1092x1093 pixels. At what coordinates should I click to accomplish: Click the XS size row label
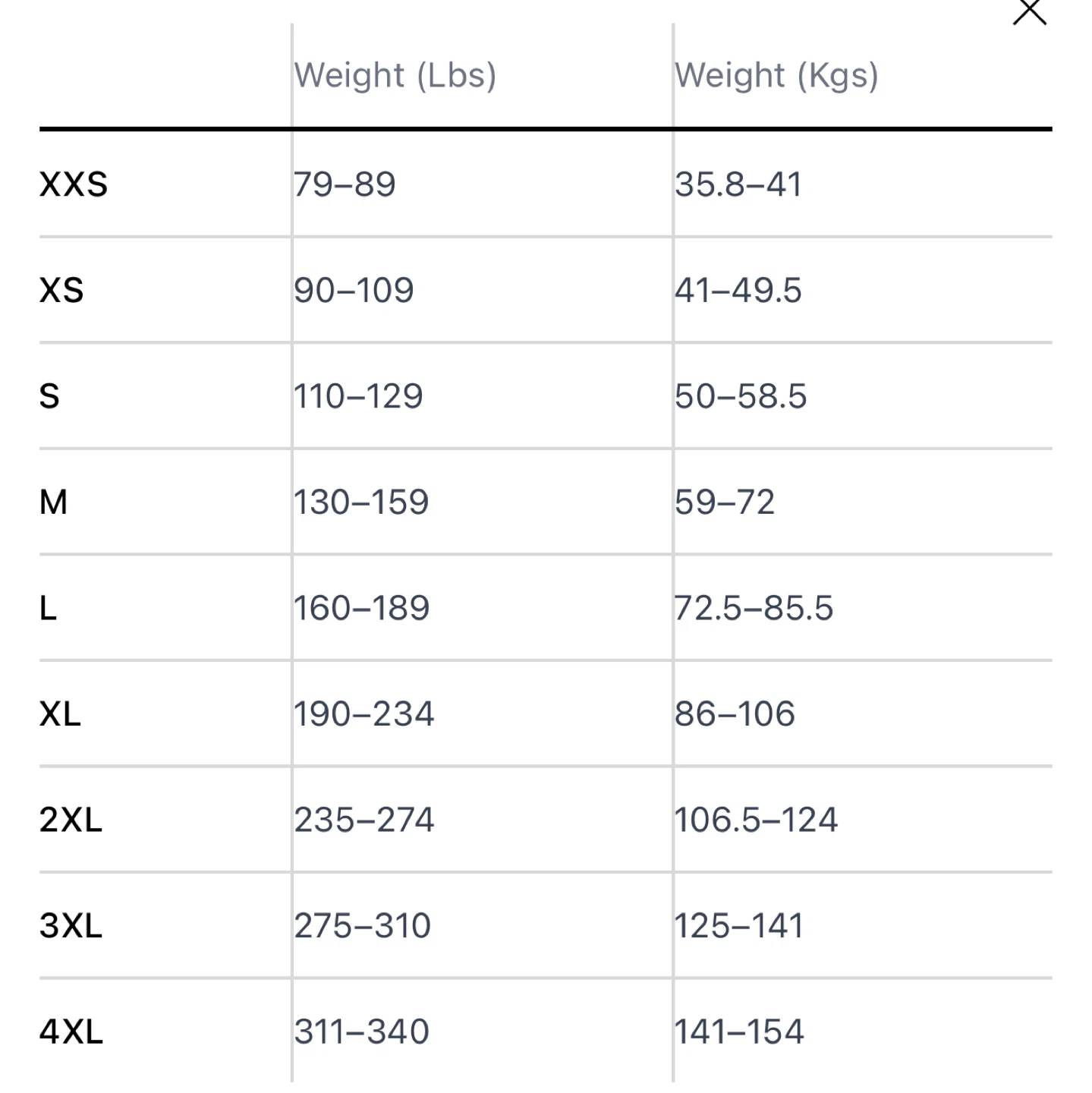tap(61, 290)
